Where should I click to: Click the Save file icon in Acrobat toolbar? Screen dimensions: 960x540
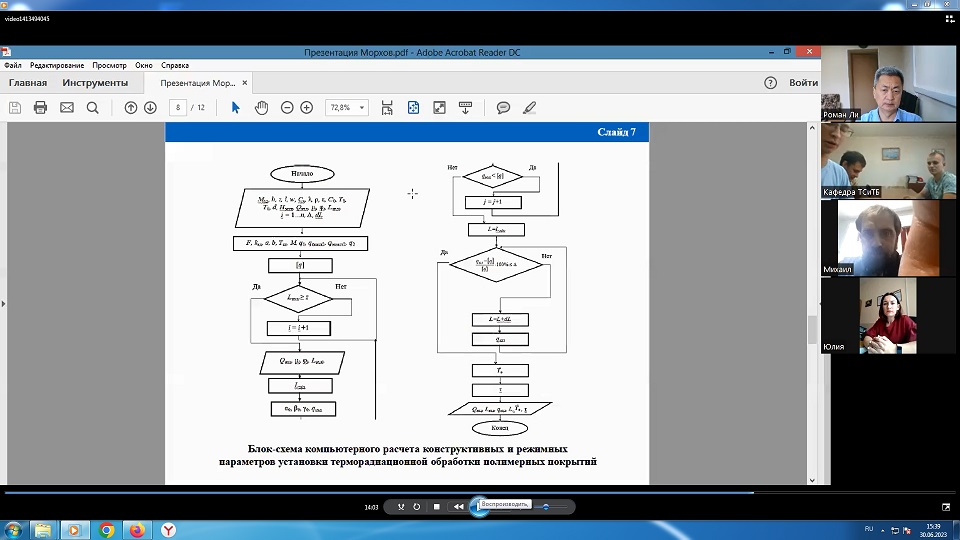coord(15,108)
